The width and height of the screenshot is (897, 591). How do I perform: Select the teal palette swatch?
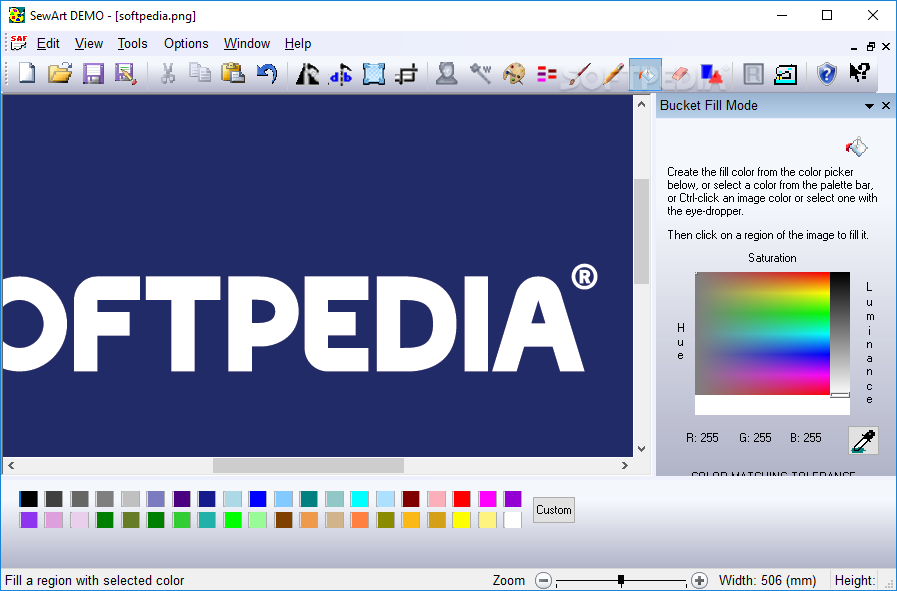coord(308,499)
